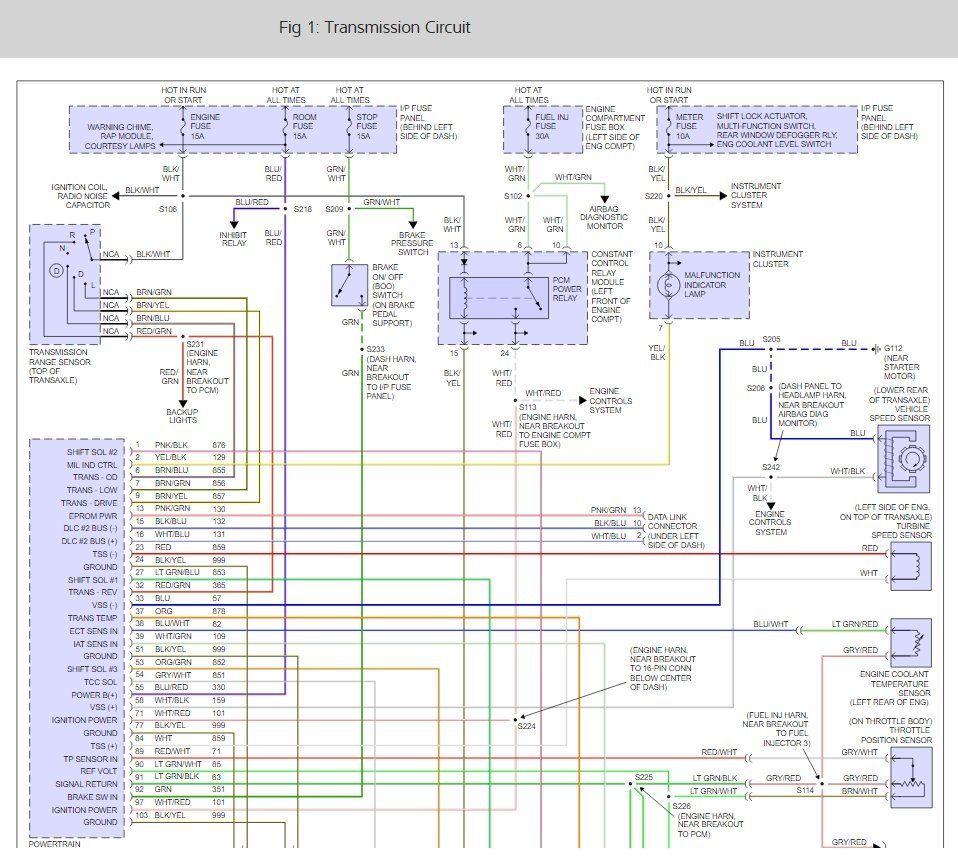Click the 'BRAKE PRESSURE SWITCH' label
Screen dimensions: 958x868
(412, 243)
